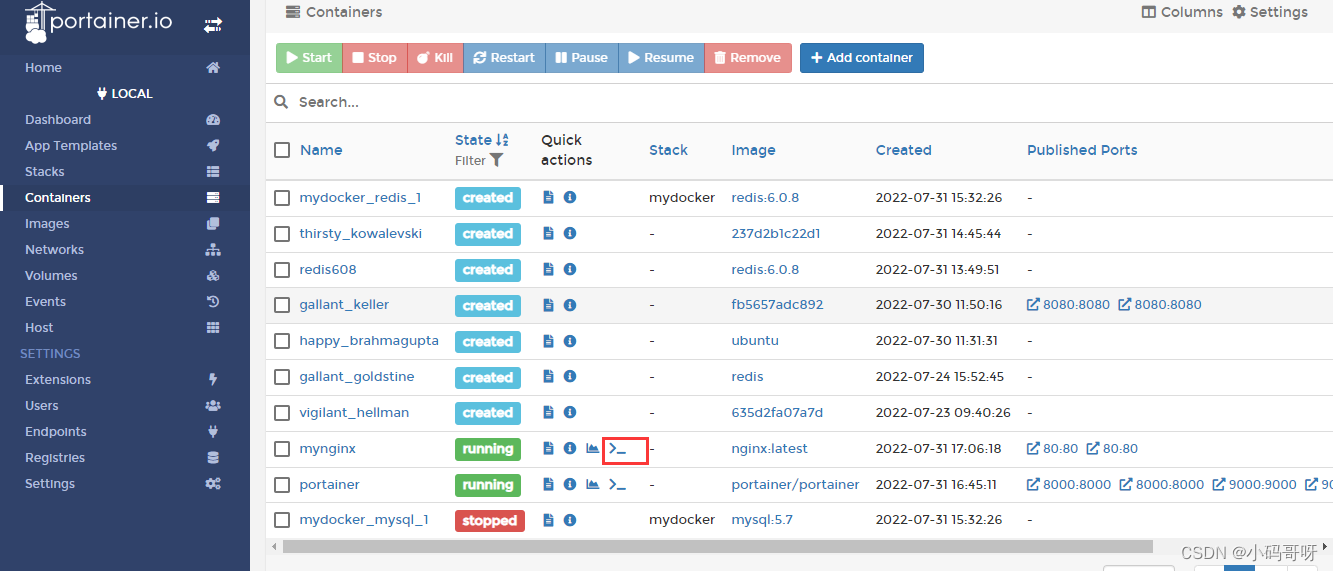
Task: Select the mynginx container checkbox
Action: (282, 449)
